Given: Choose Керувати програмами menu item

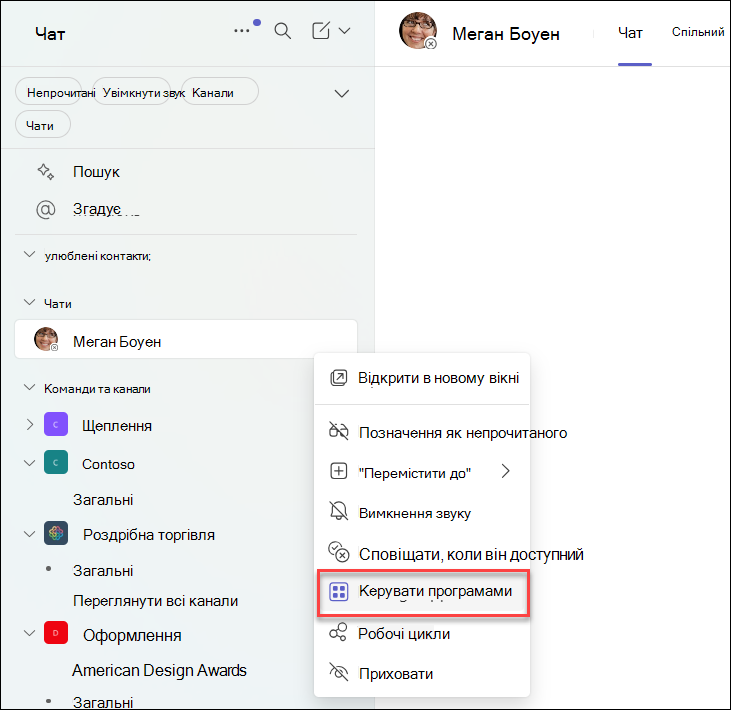Looking at the screenshot, I should tap(423, 592).
